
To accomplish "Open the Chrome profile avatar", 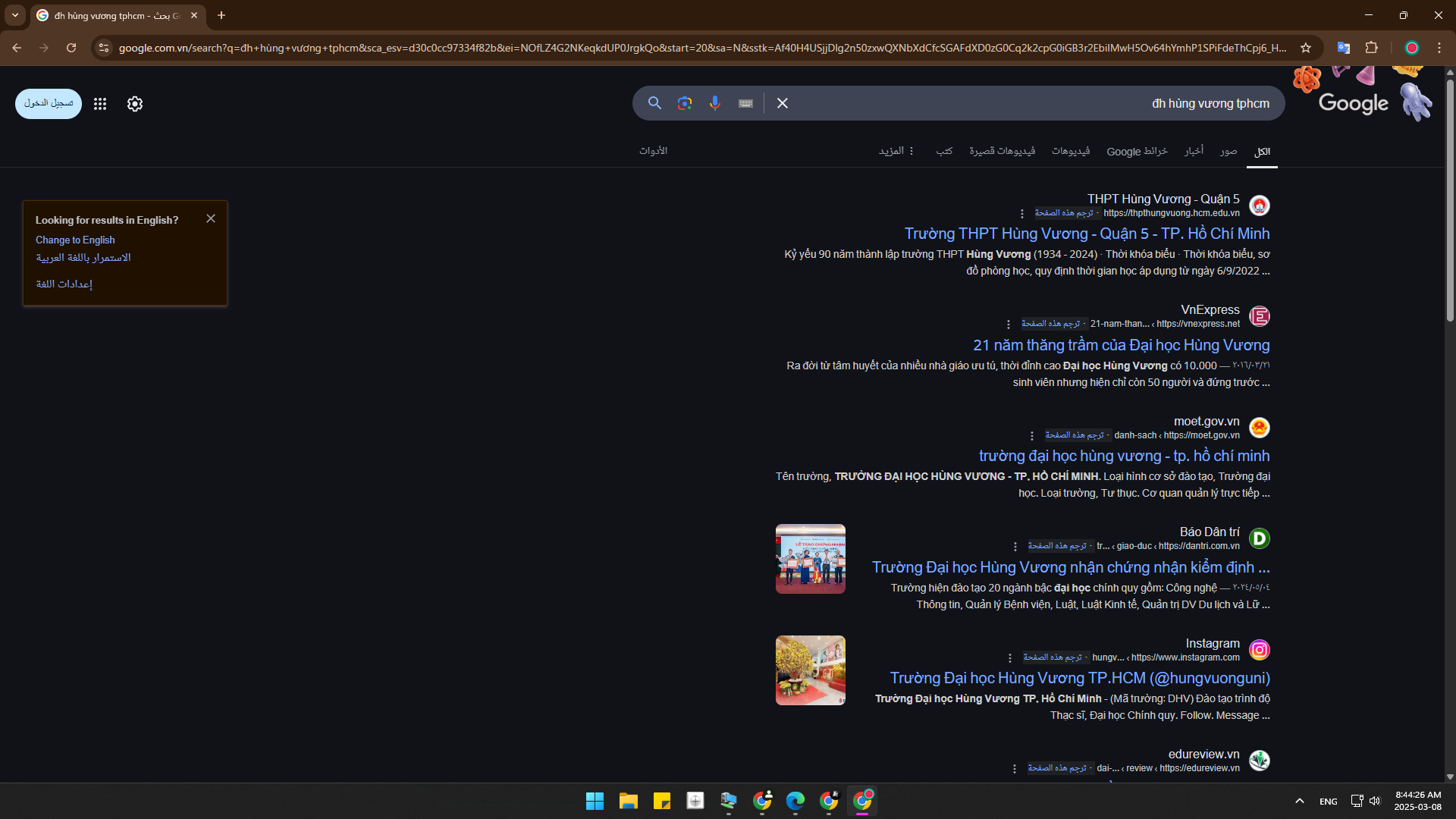I will 1411,48.
